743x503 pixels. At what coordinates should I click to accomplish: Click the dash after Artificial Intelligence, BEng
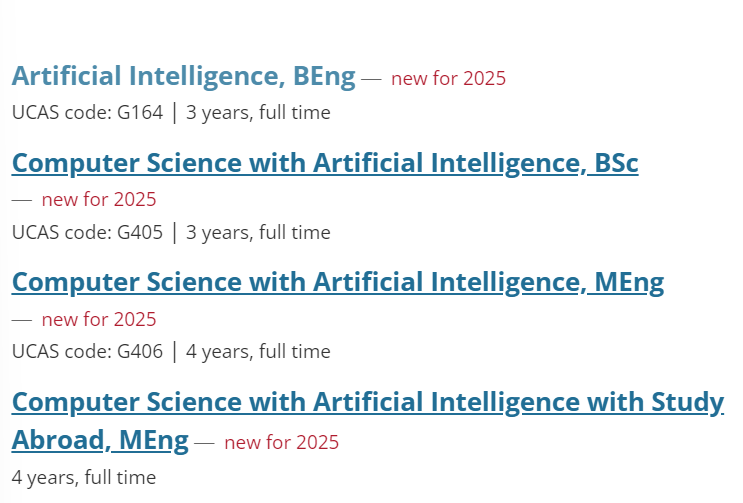click(371, 79)
